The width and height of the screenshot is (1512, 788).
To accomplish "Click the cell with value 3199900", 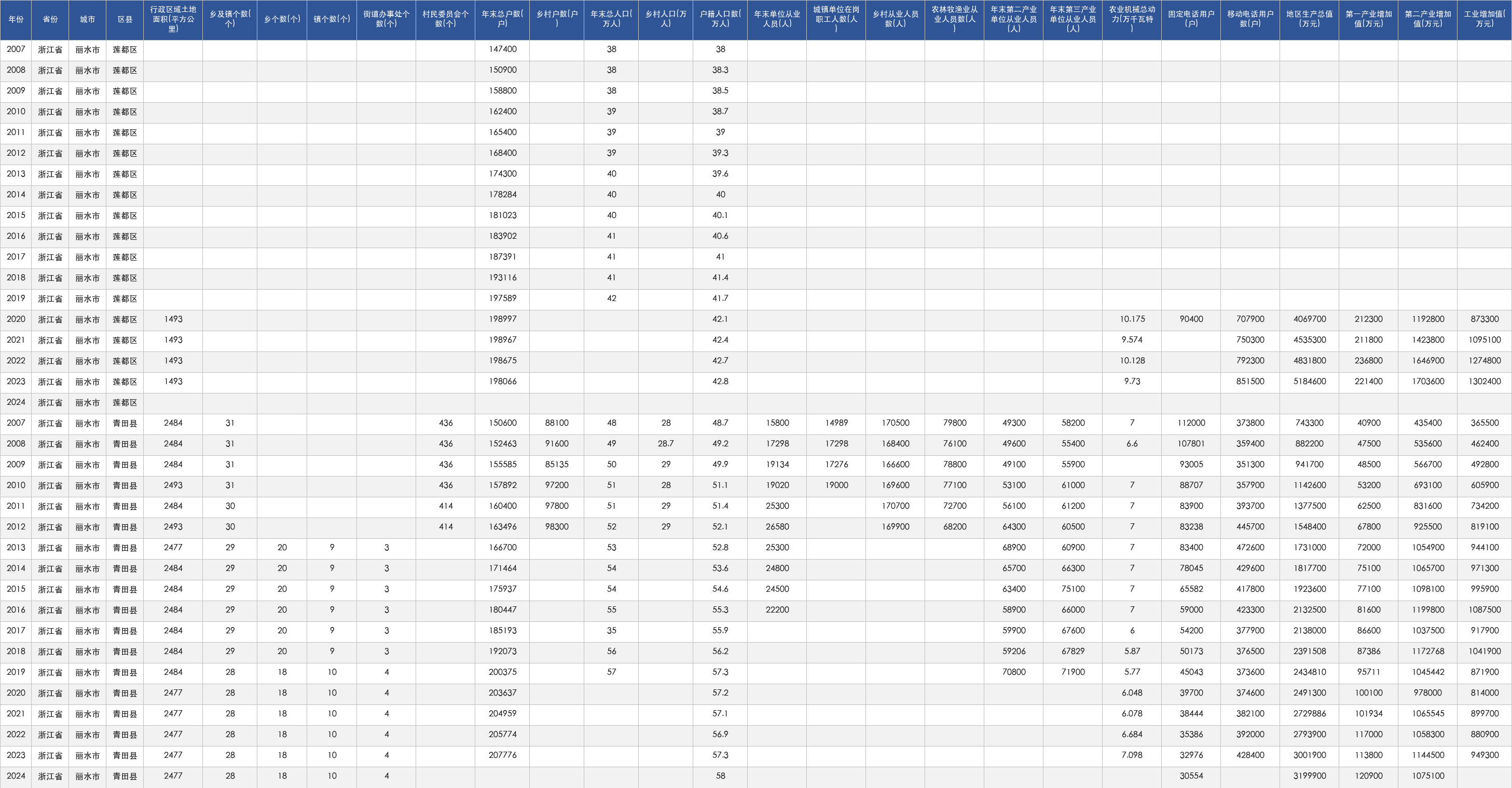I will pos(1310,776).
